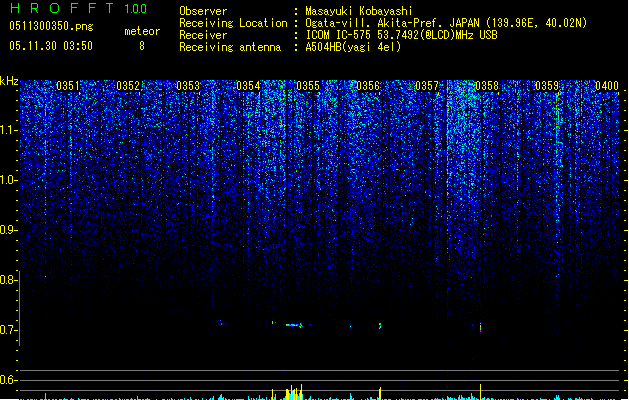Click the 1.0 kHz axis label

click(x=8, y=180)
